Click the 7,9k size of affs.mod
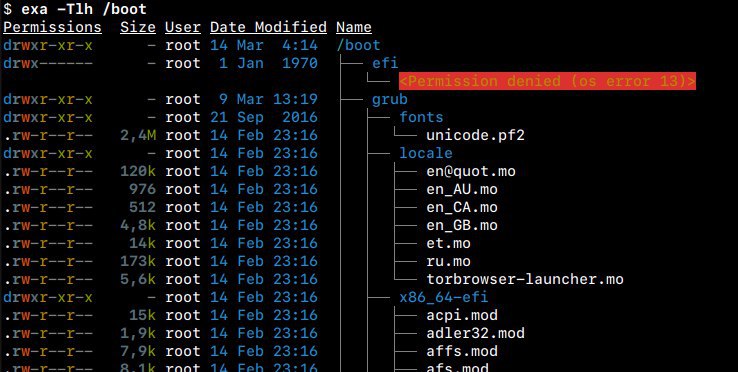The width and height of the screenshot is (738, 372). click(x=137, y=351)
